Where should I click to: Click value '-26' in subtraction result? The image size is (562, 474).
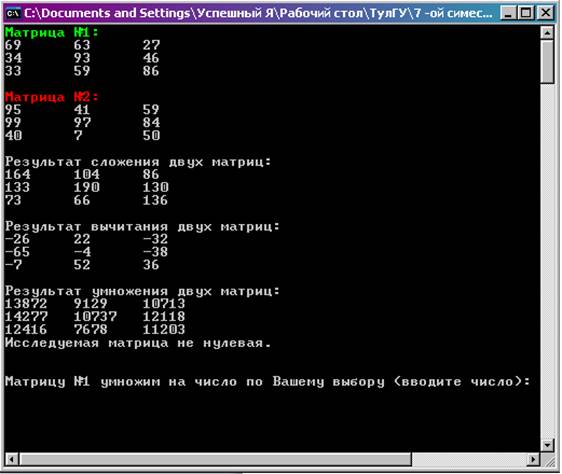[x=18, y=239]
